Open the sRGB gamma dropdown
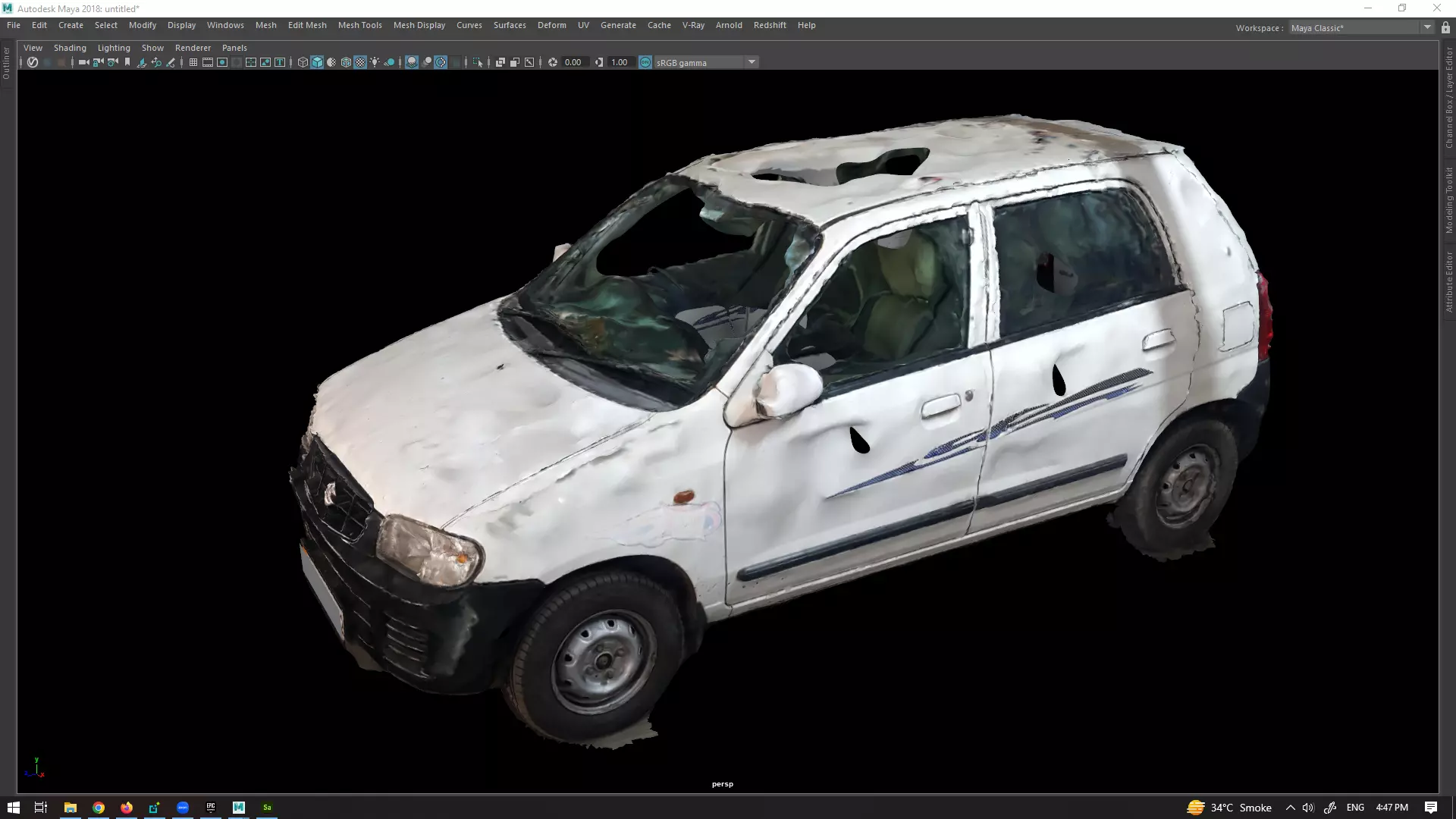 click(x=752, y=62)
